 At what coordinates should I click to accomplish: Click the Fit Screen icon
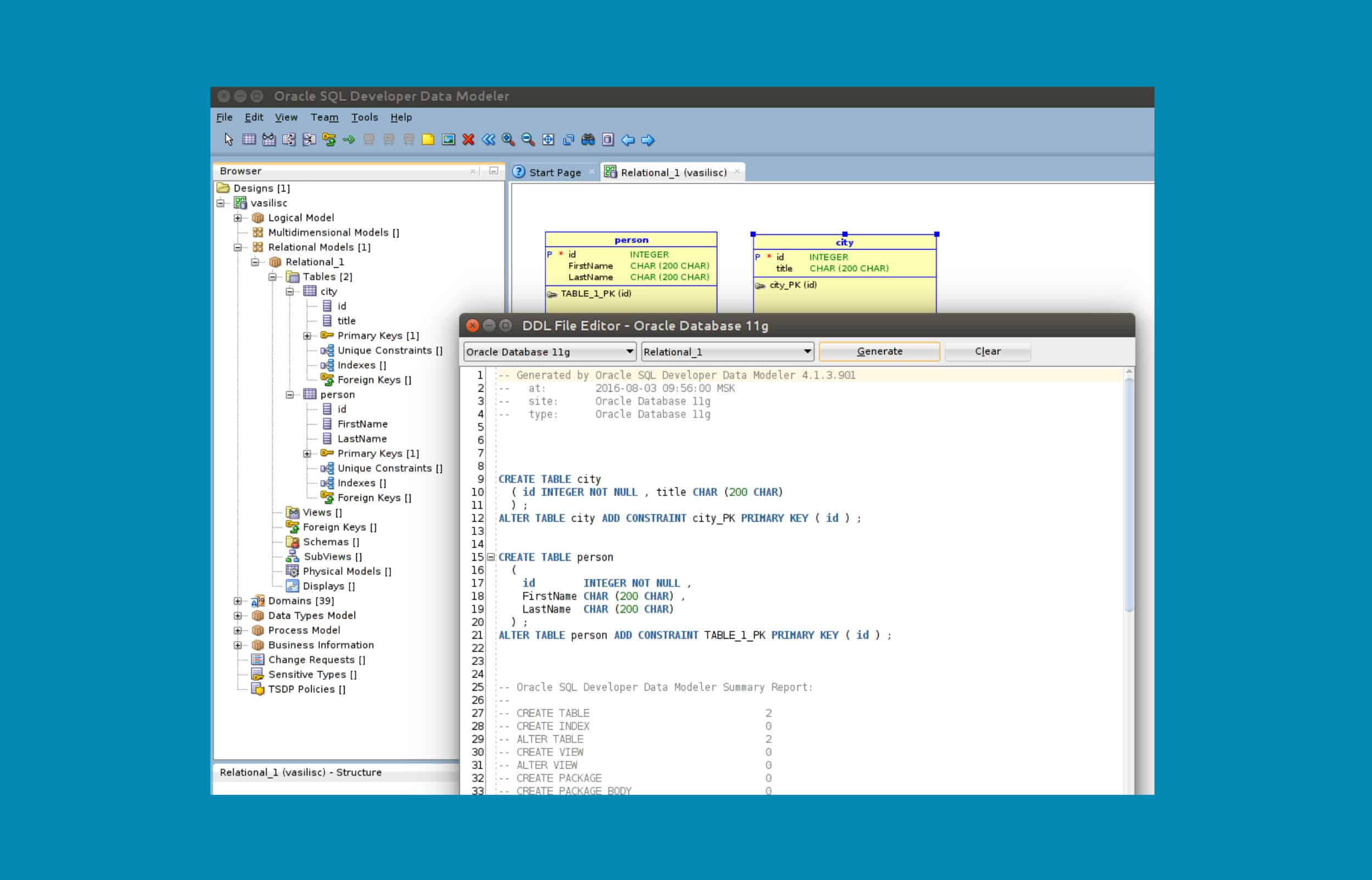click(548, 139)
